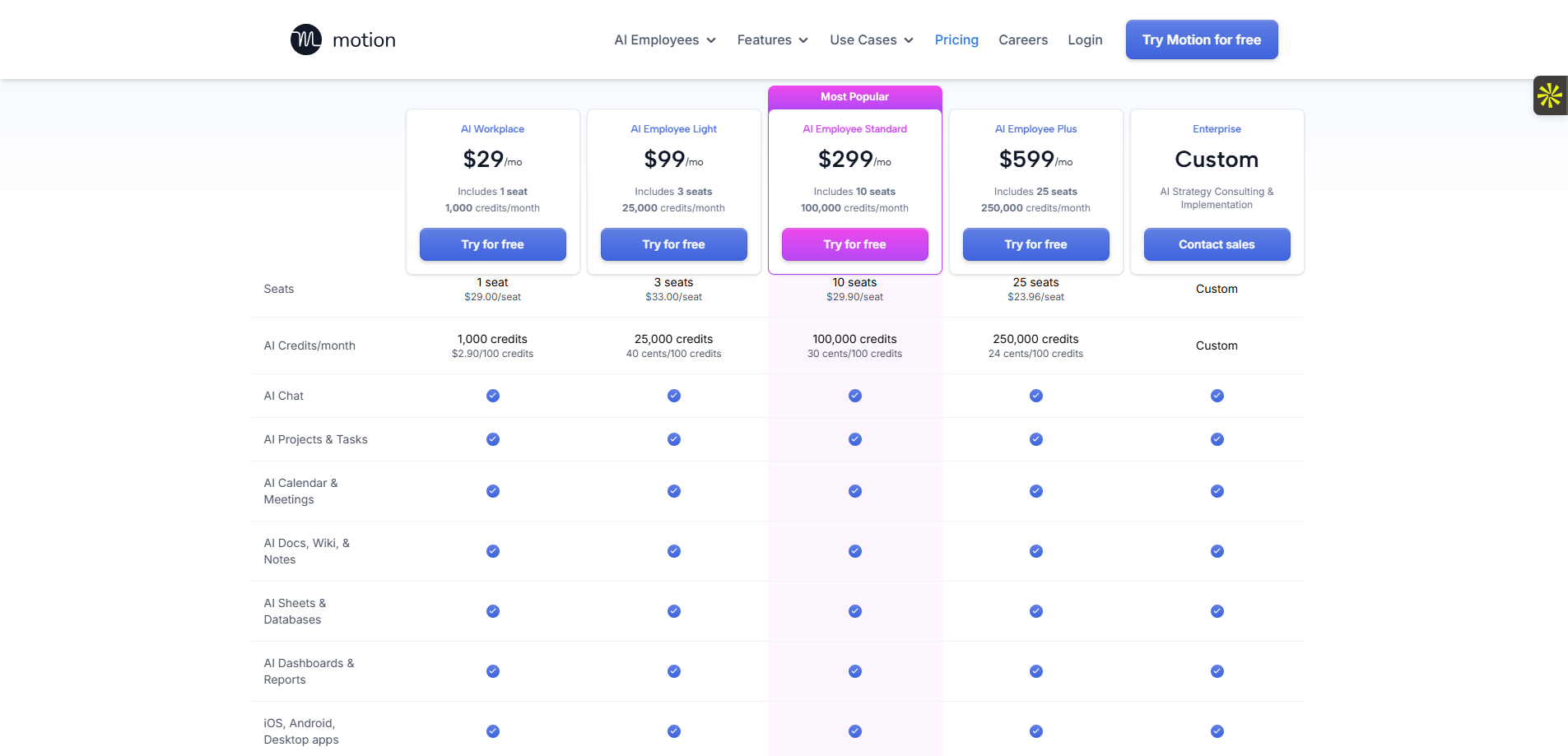Go to the Pricing page
The image size is (1568, 756).
tap(956, 39)
